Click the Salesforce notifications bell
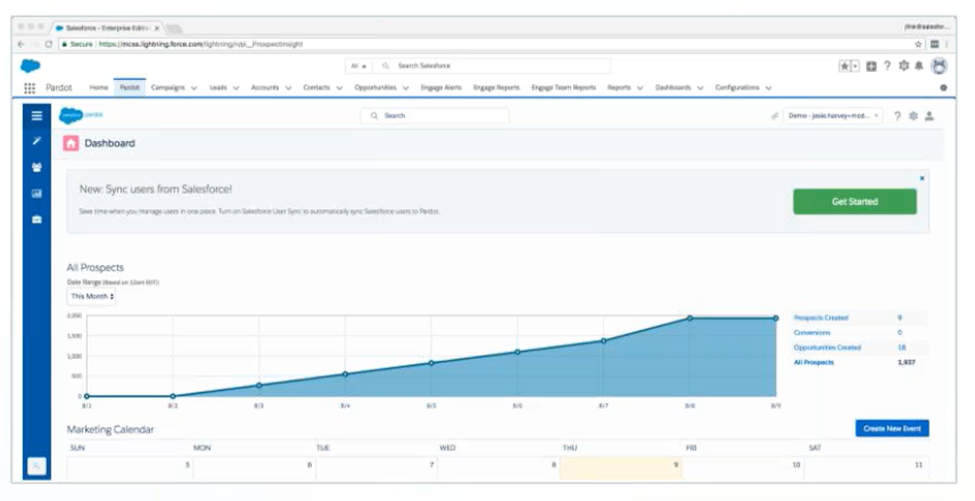The height and width of the screenshot is (501, 975). 918,66
